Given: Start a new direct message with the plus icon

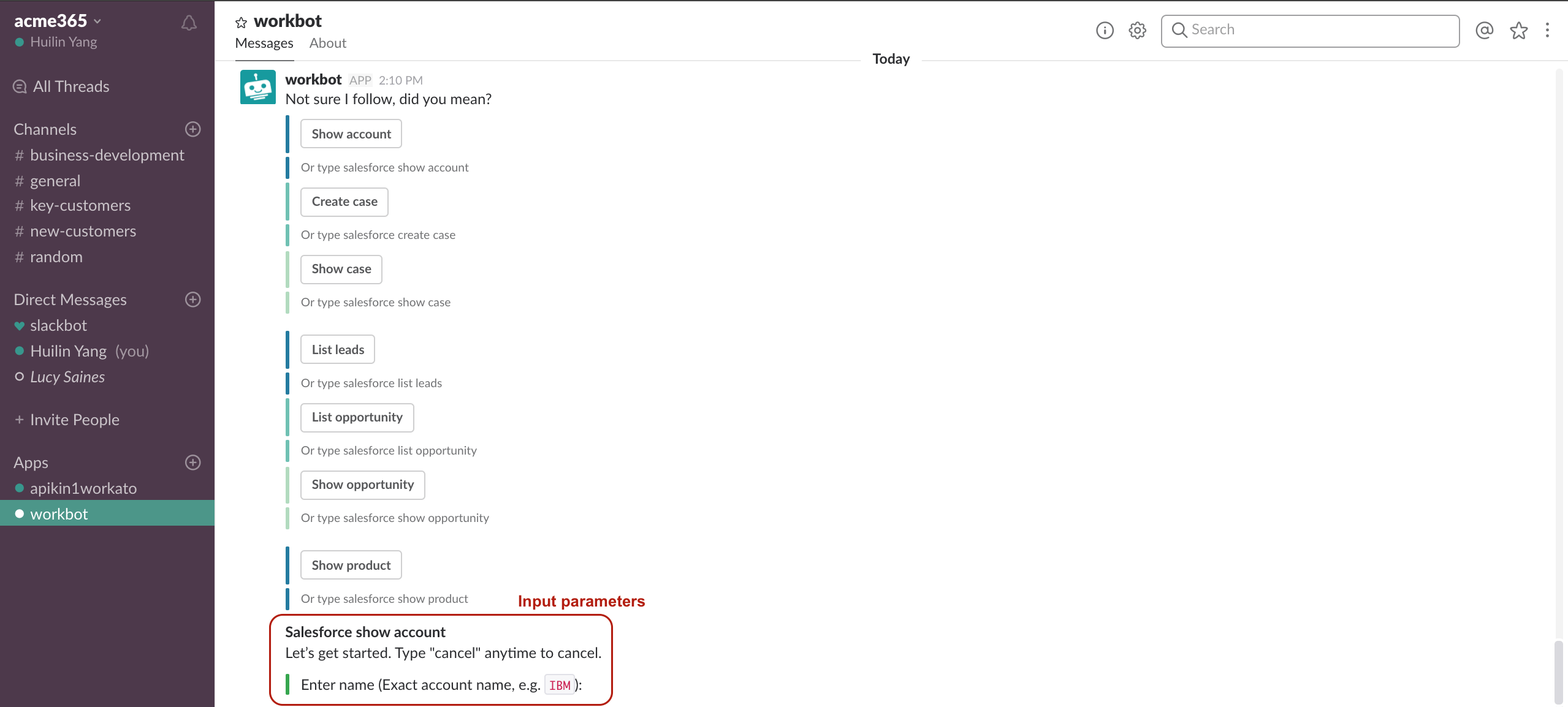Looking at the screenshot, I should (192, 300).
